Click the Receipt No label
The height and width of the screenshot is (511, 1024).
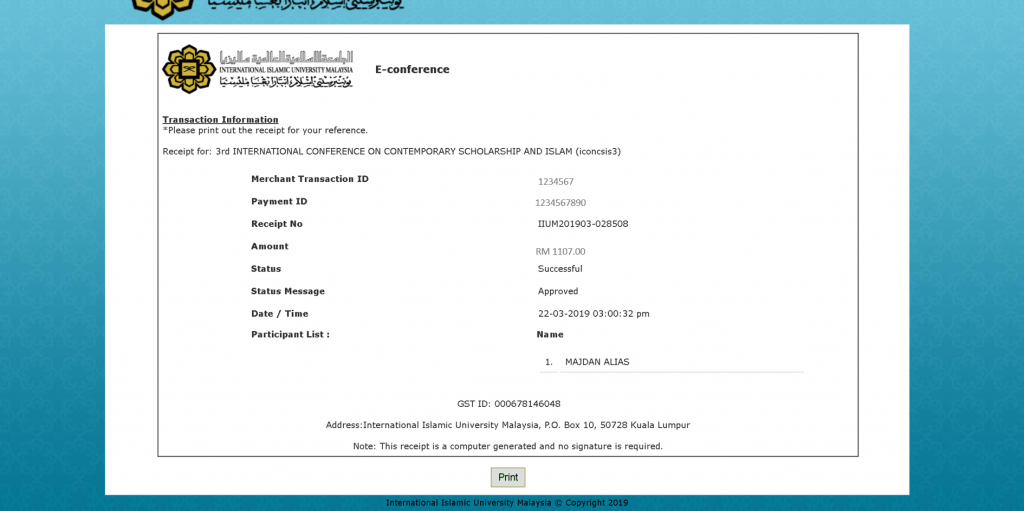[277, 223]
